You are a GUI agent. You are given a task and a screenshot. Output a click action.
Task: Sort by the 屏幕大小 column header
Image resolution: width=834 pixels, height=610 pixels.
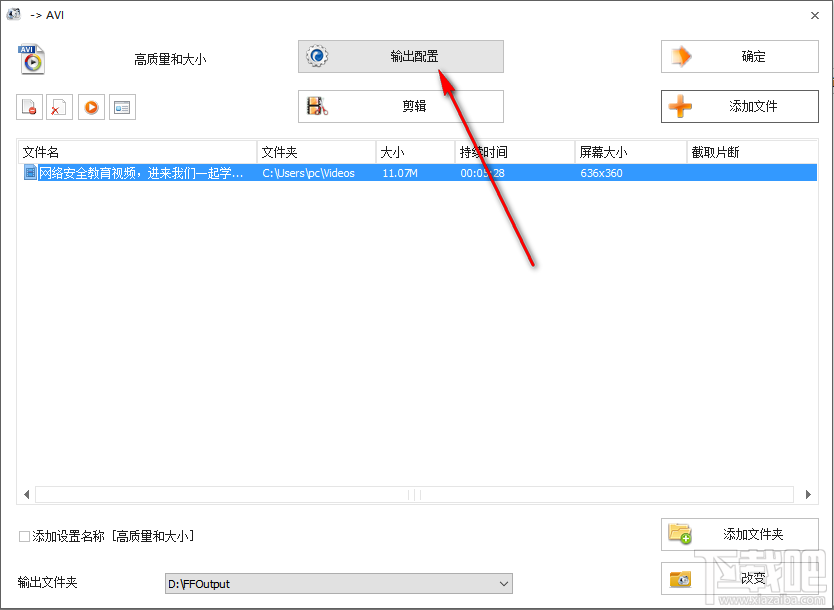coord(631,153)
